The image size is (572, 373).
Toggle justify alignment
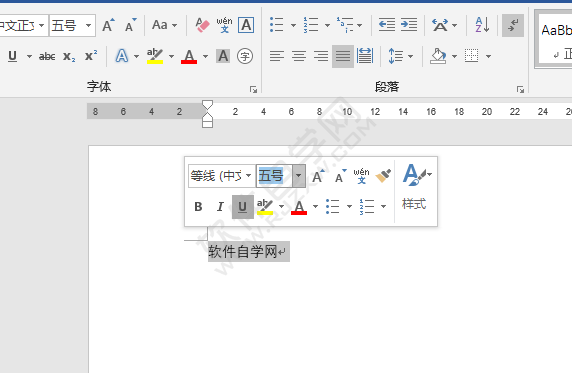tap(343, 56)
